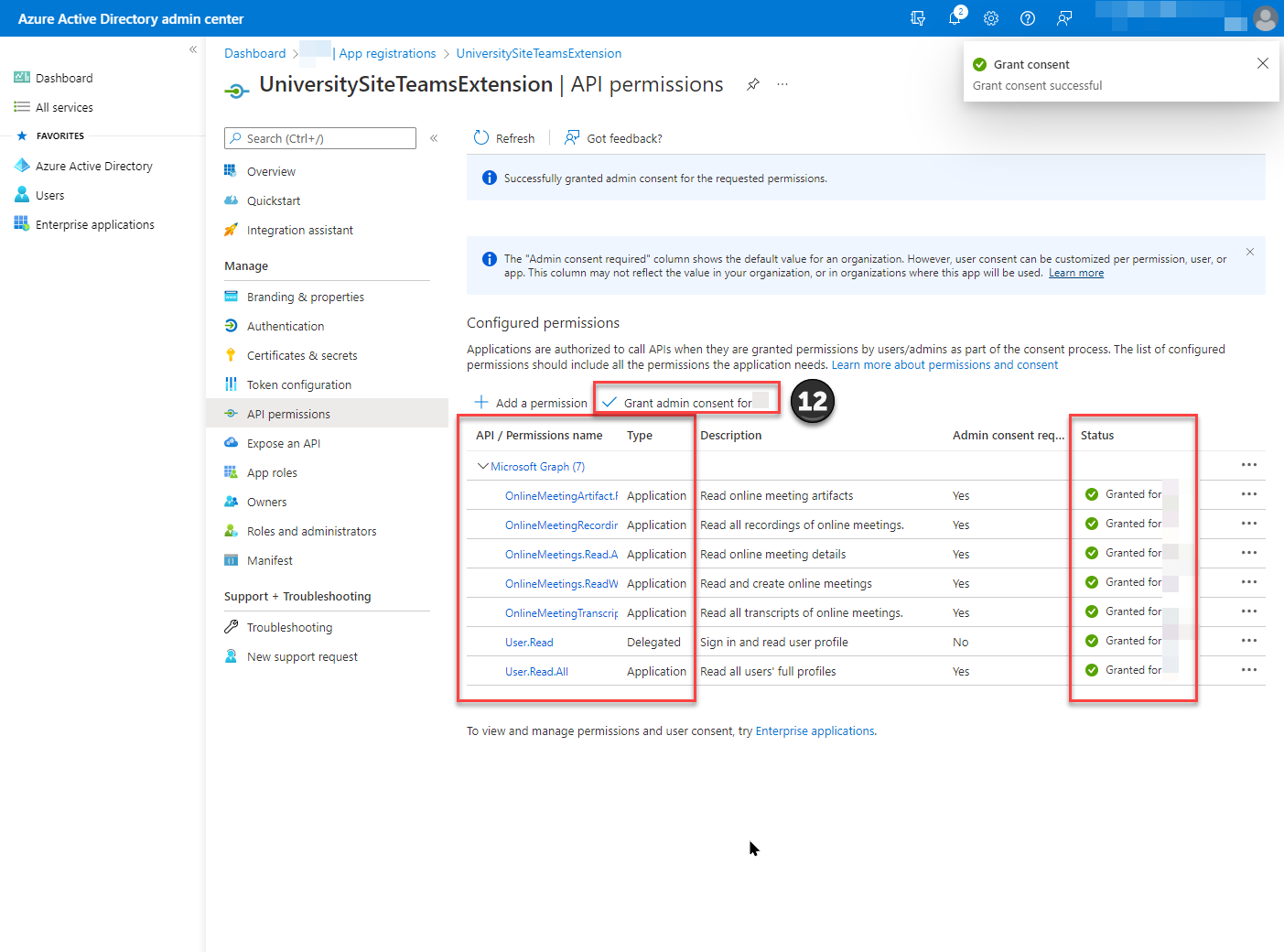This screenshot has height=952, width=1284.
Task: Click App registrations breadcrumb link
Action: (x=387, y=53)
